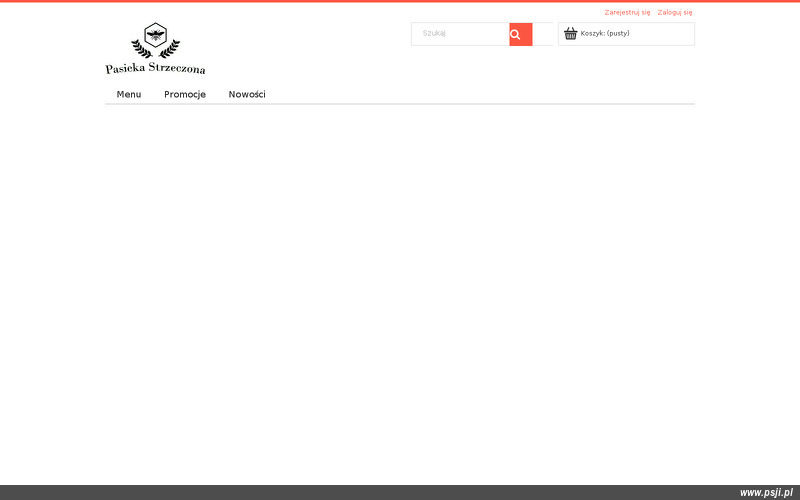
Task: Open the Menu navigation item
Action: pyautogui.click(x=129, y=94)
